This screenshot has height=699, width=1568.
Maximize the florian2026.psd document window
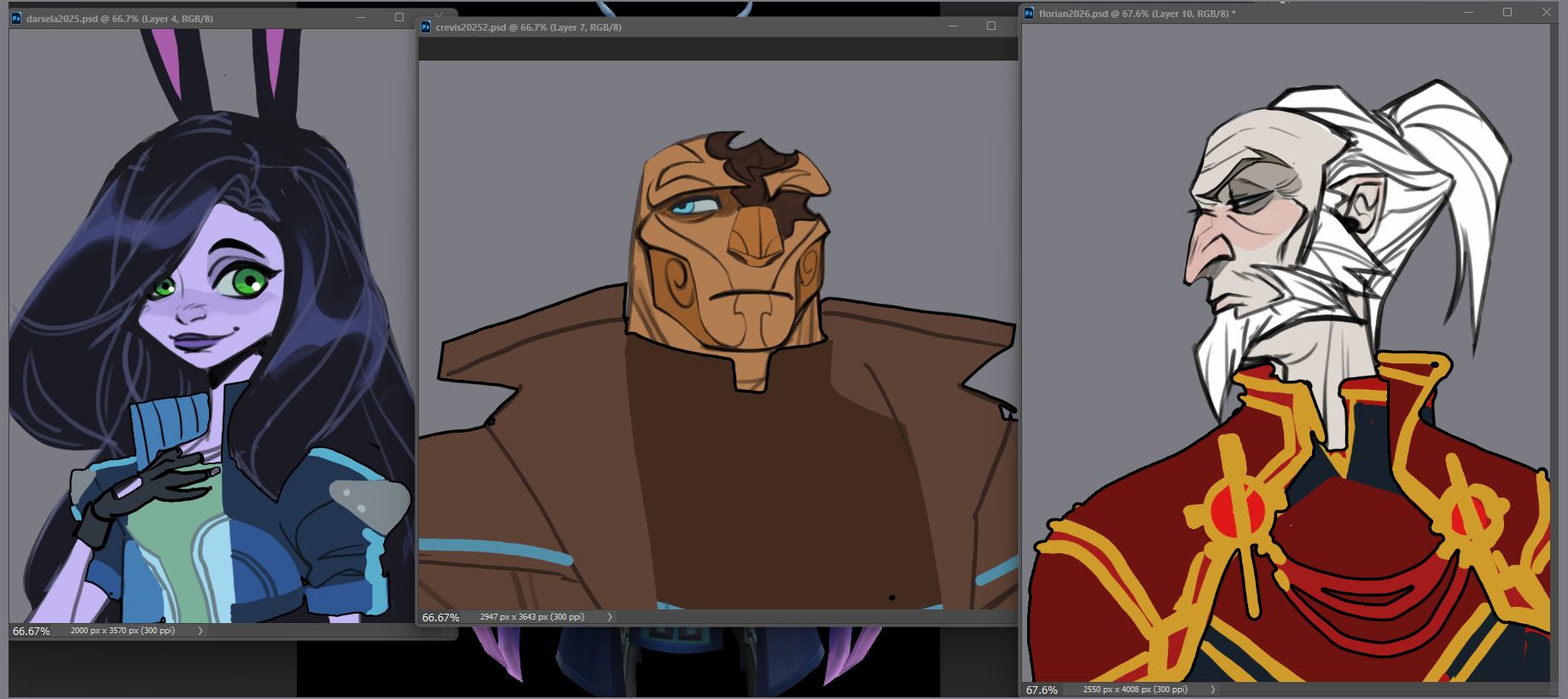coord(1507,12)
